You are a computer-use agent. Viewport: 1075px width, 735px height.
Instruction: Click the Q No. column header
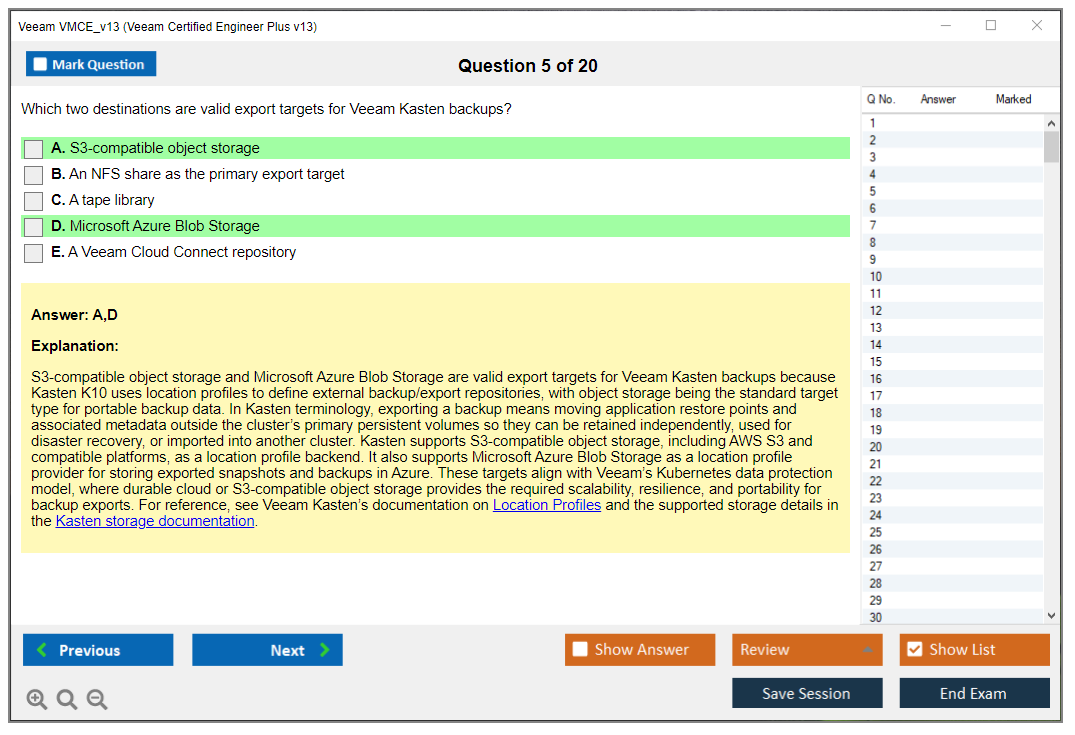pyautogui.click(x=880, y=99)
